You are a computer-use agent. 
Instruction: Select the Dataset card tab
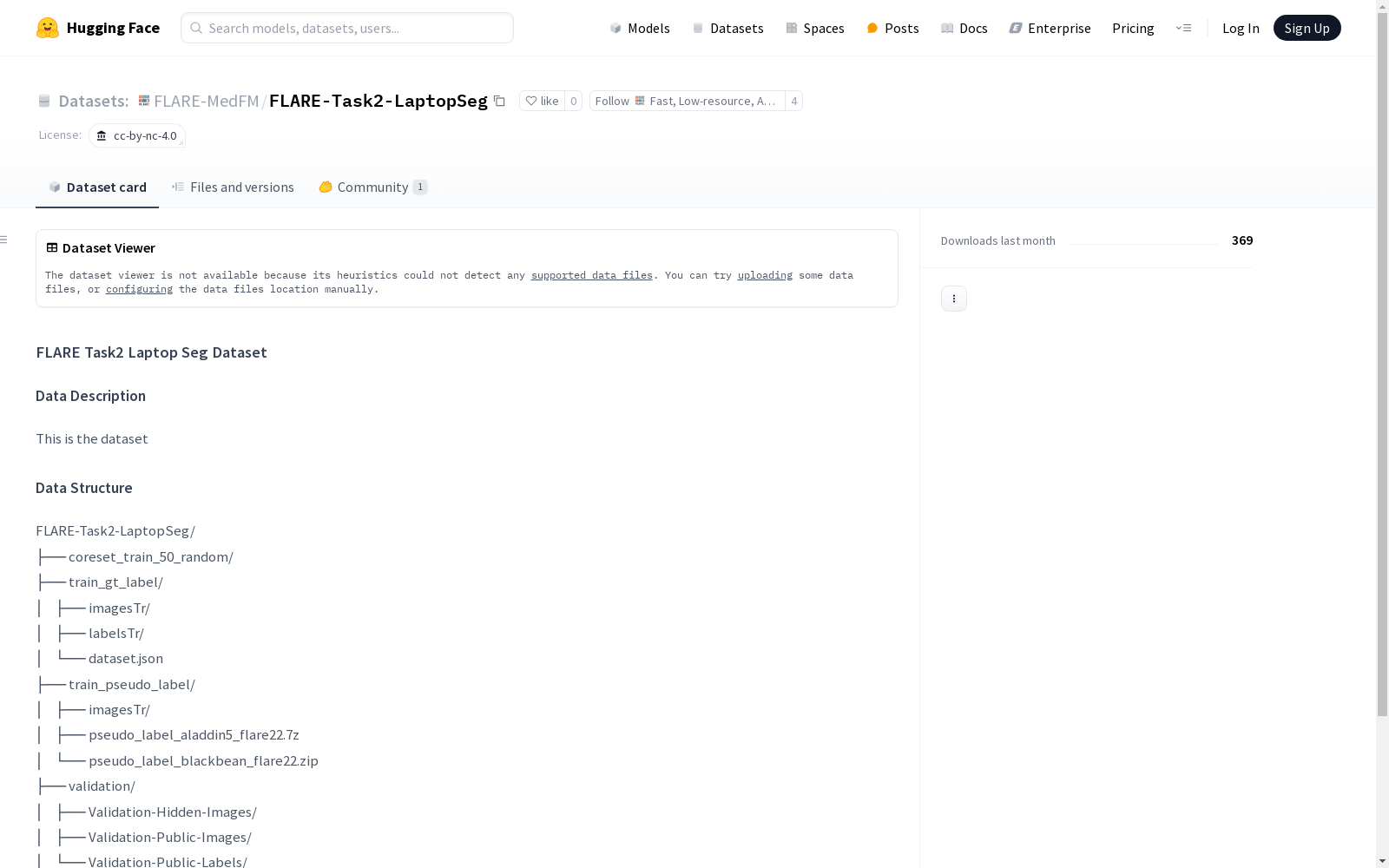pyautogui.click(x=97, y=187)
